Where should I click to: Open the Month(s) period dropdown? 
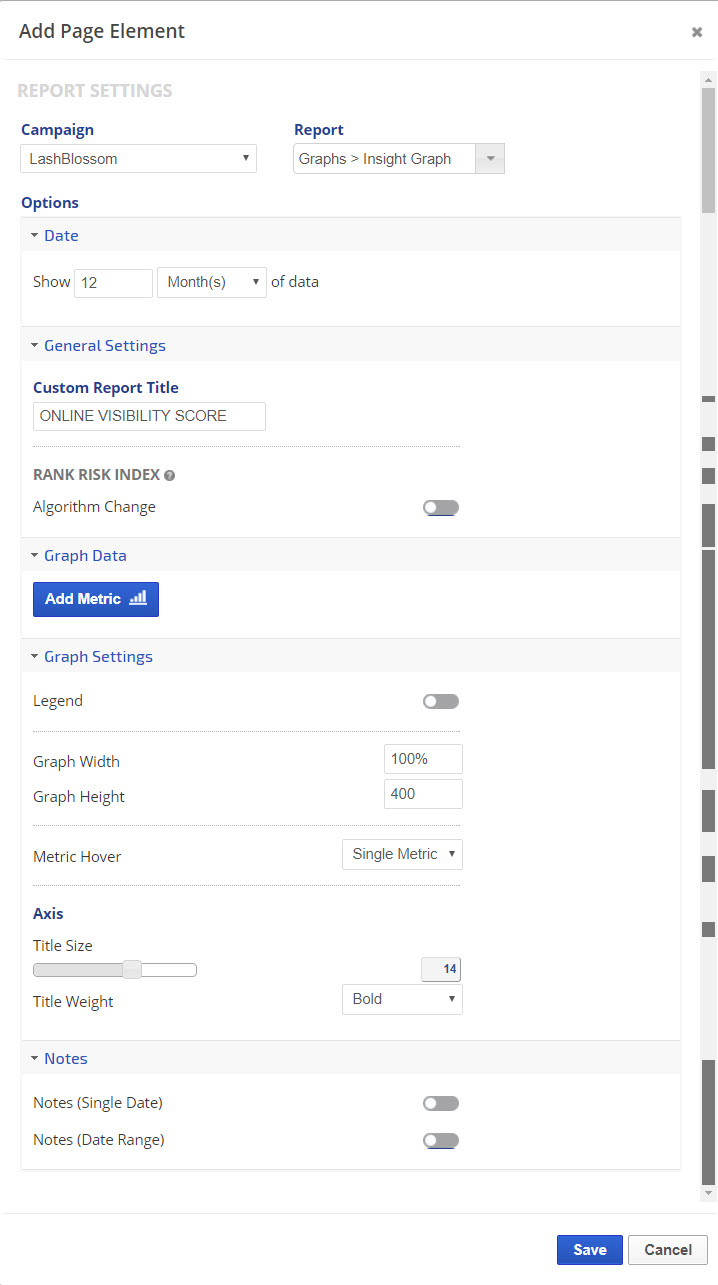tap(212, 283)
